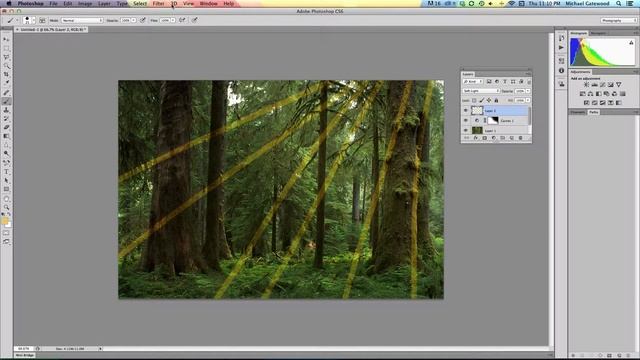640x360 pixels.
Task: Open the Photography workspace dropdown
Action: (619, 20)
